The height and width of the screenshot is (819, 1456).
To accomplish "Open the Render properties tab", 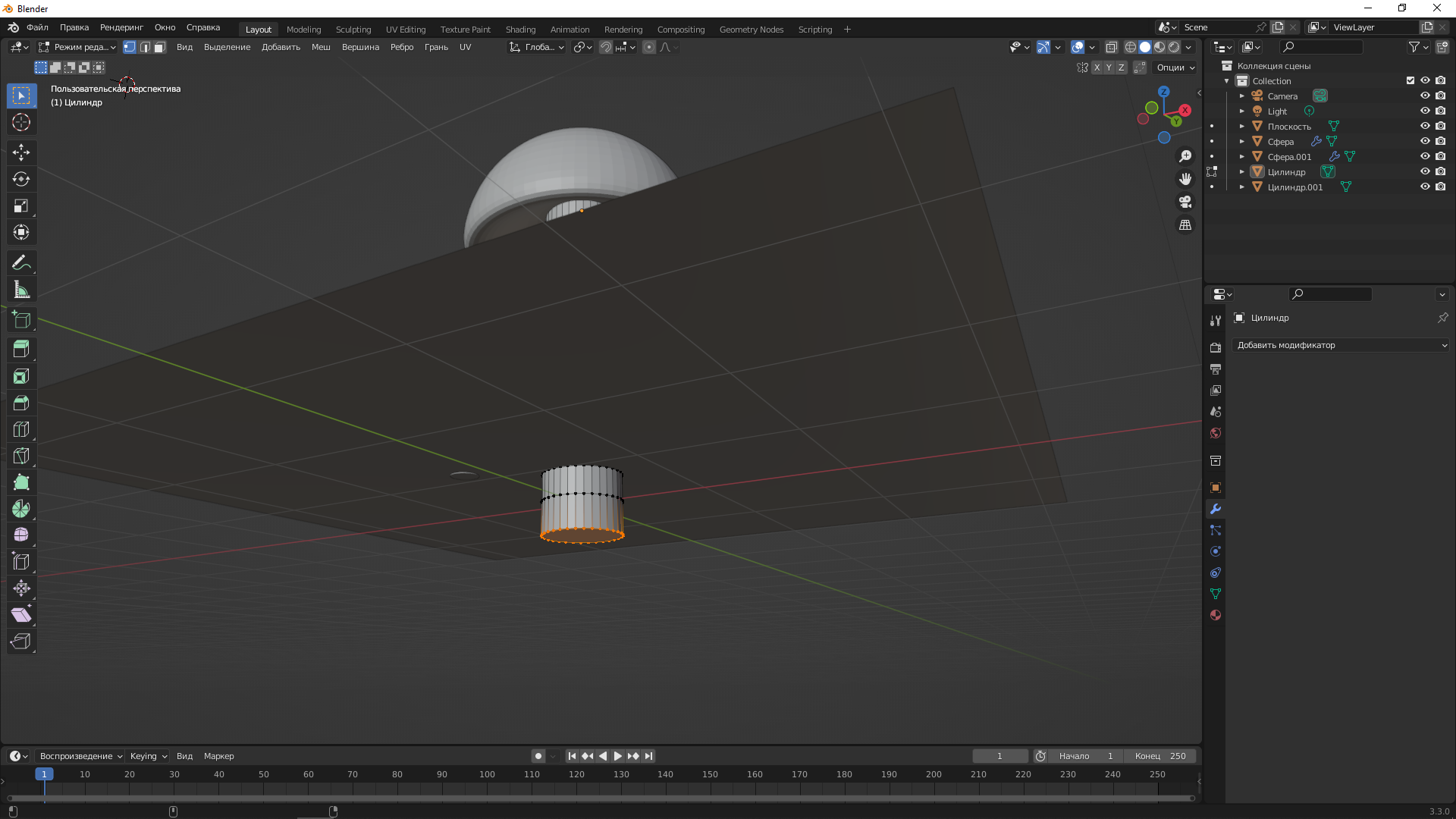I will pos(1216,347).
